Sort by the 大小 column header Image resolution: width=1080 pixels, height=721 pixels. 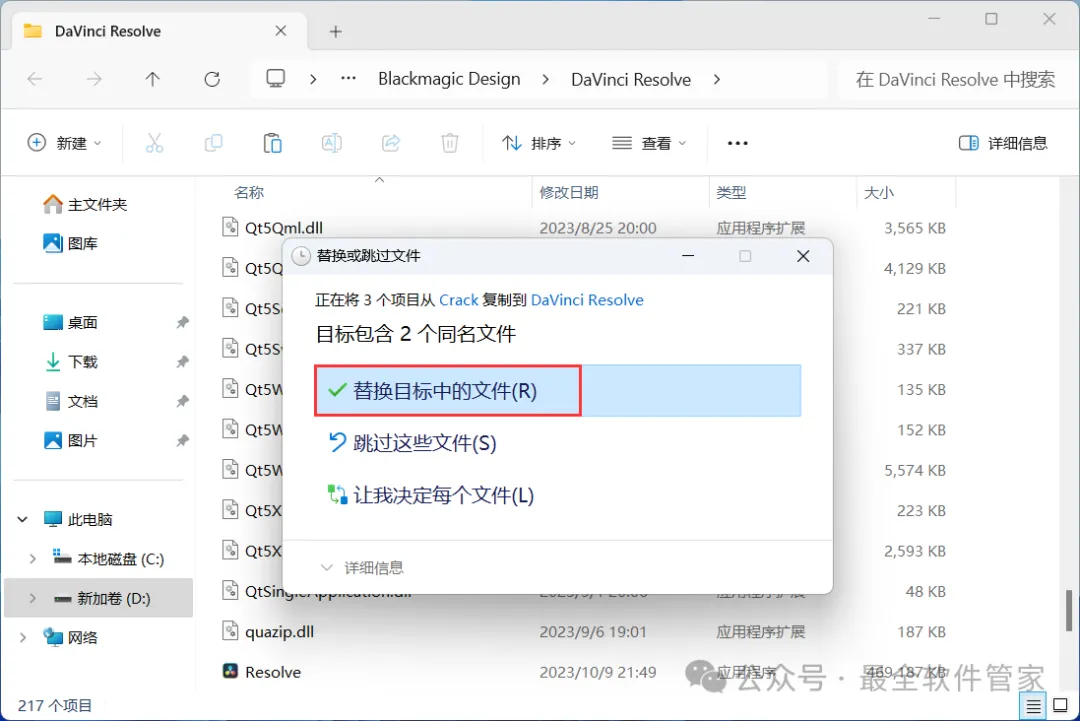click(879, 193)
